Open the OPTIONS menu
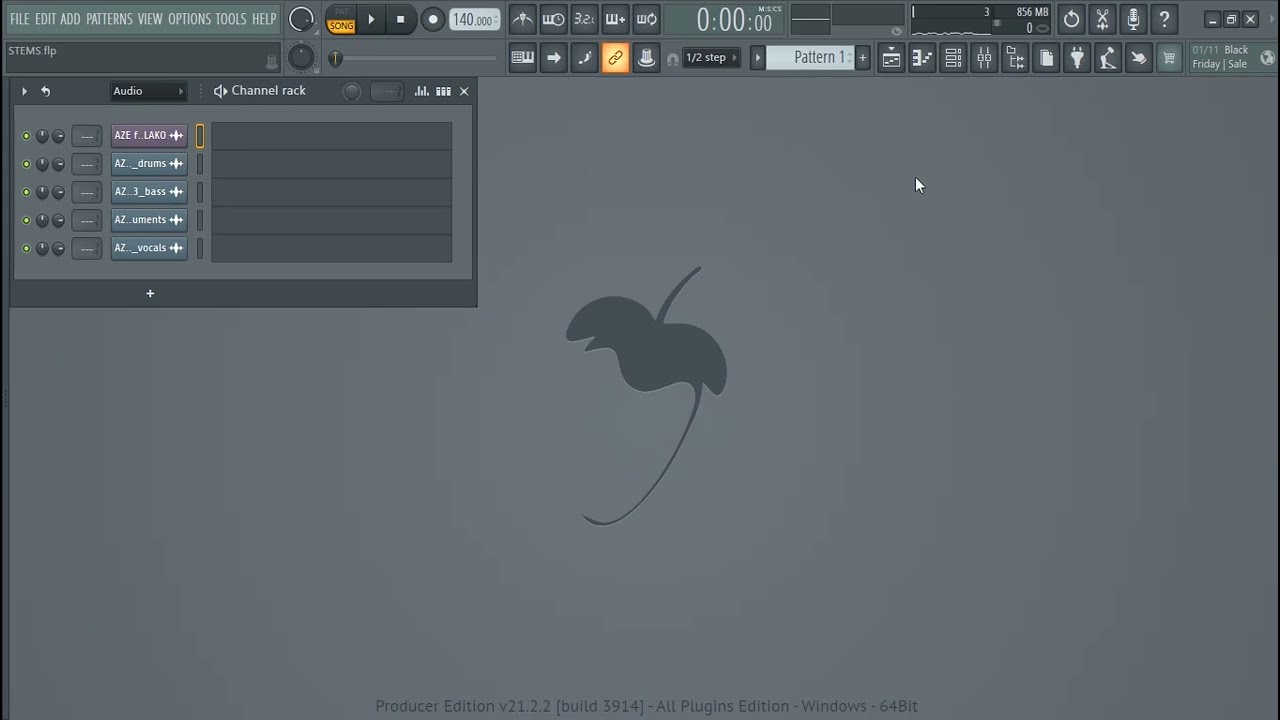 [x=190, y=19]
